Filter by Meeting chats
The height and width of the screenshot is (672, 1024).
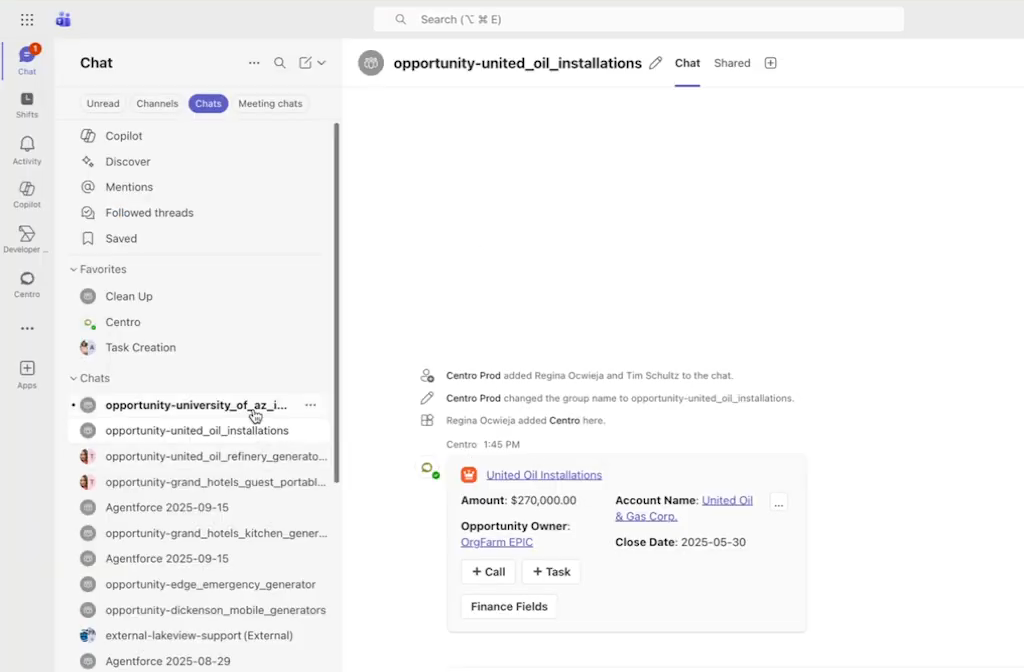pyautogui.click(x=270, y=103)
